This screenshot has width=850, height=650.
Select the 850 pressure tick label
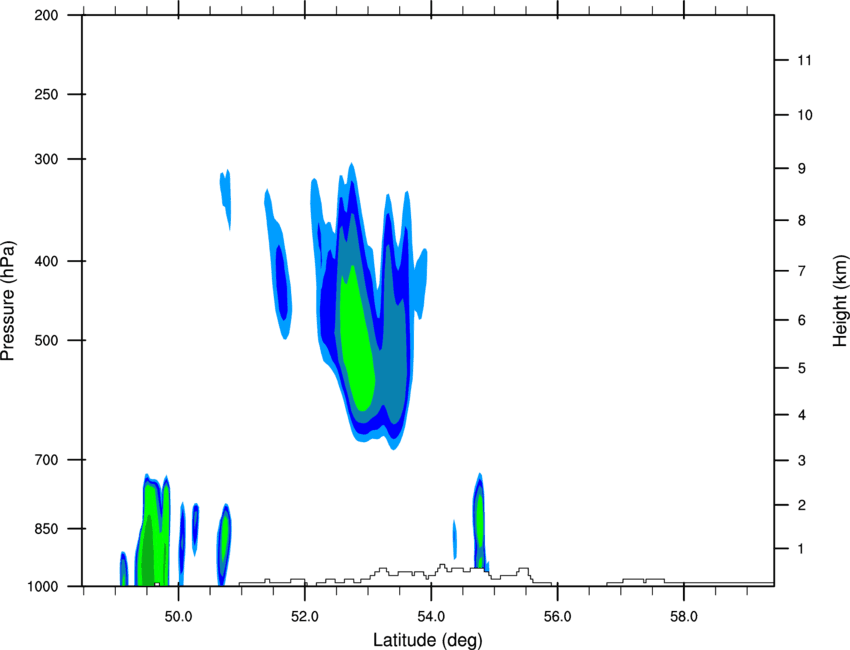(47, 529)
